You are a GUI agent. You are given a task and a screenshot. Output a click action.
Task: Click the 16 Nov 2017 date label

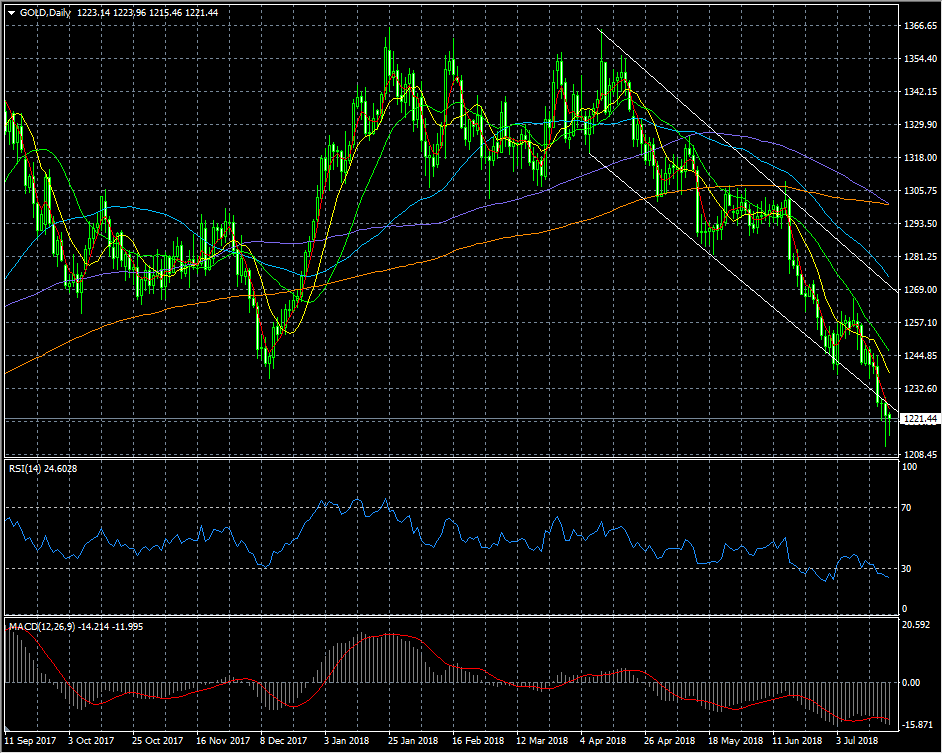pos(222,741)
